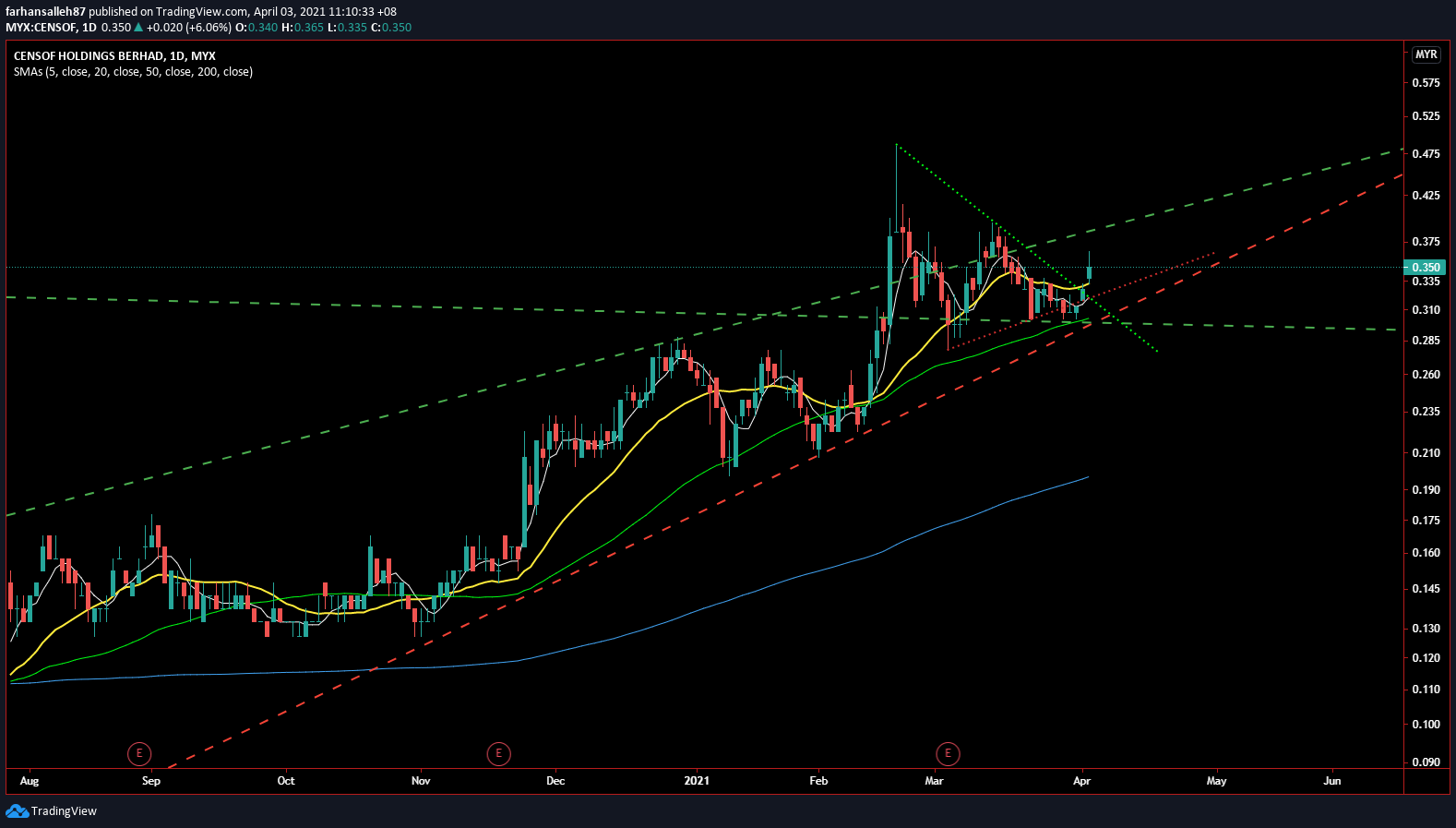Click the 0.475 price axis label
This screenshot has height=828, width=1456.
click(x=1426, y=154)
